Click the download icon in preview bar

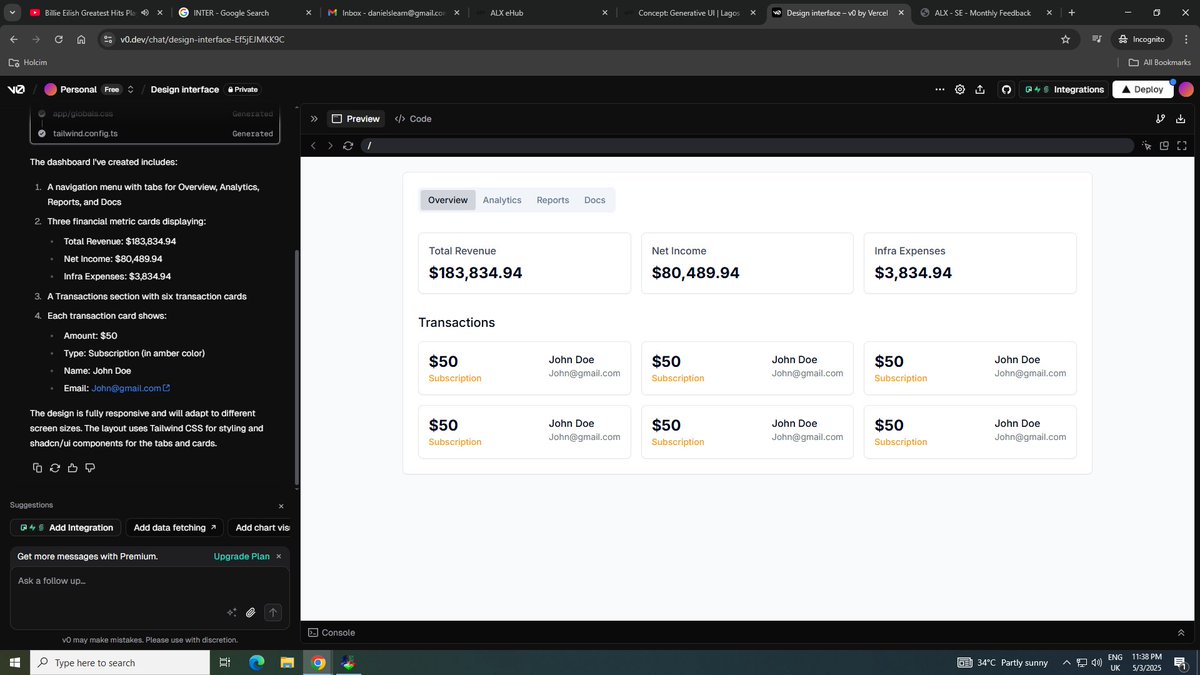1181,118
